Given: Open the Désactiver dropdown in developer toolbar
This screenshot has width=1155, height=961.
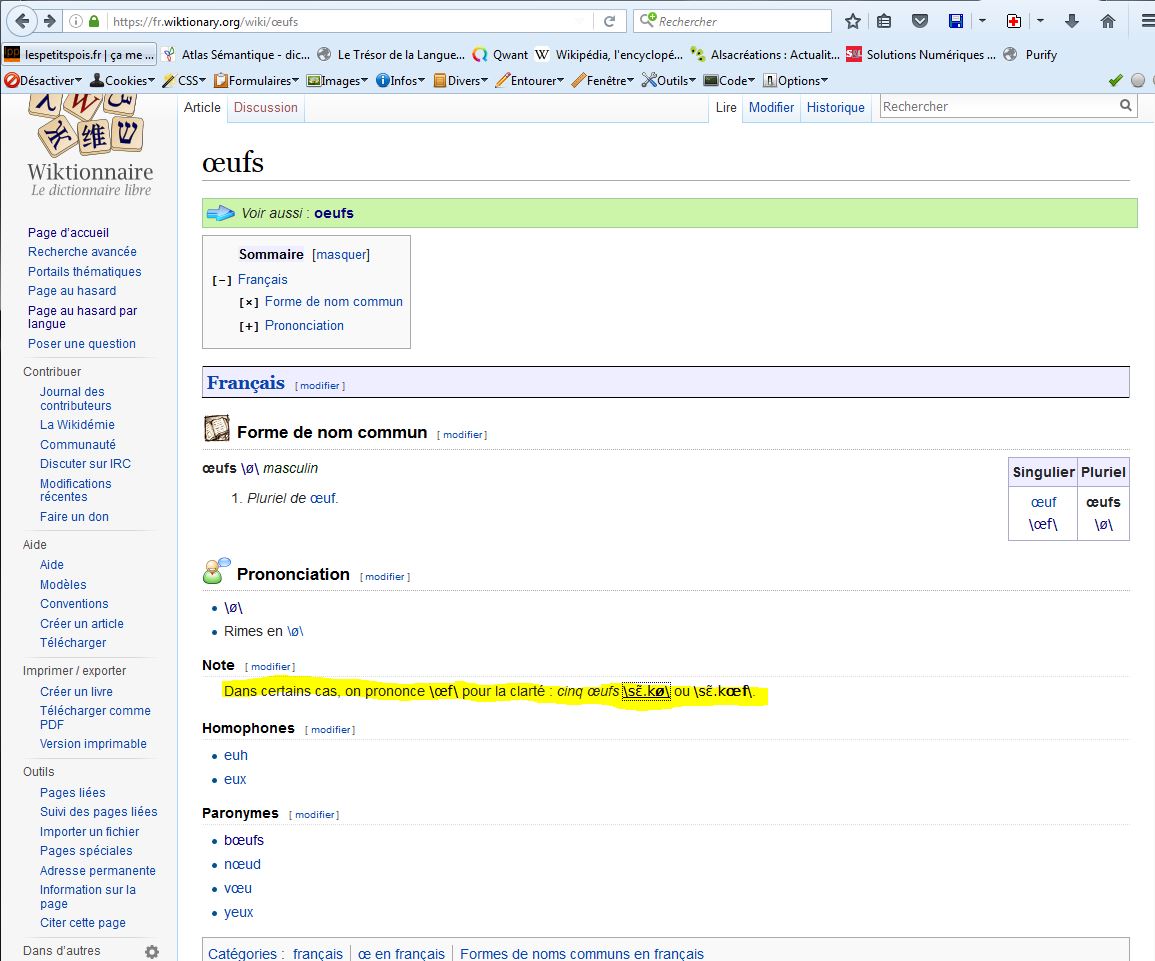Looking at the screenshot, I should [x=42, y=81].
